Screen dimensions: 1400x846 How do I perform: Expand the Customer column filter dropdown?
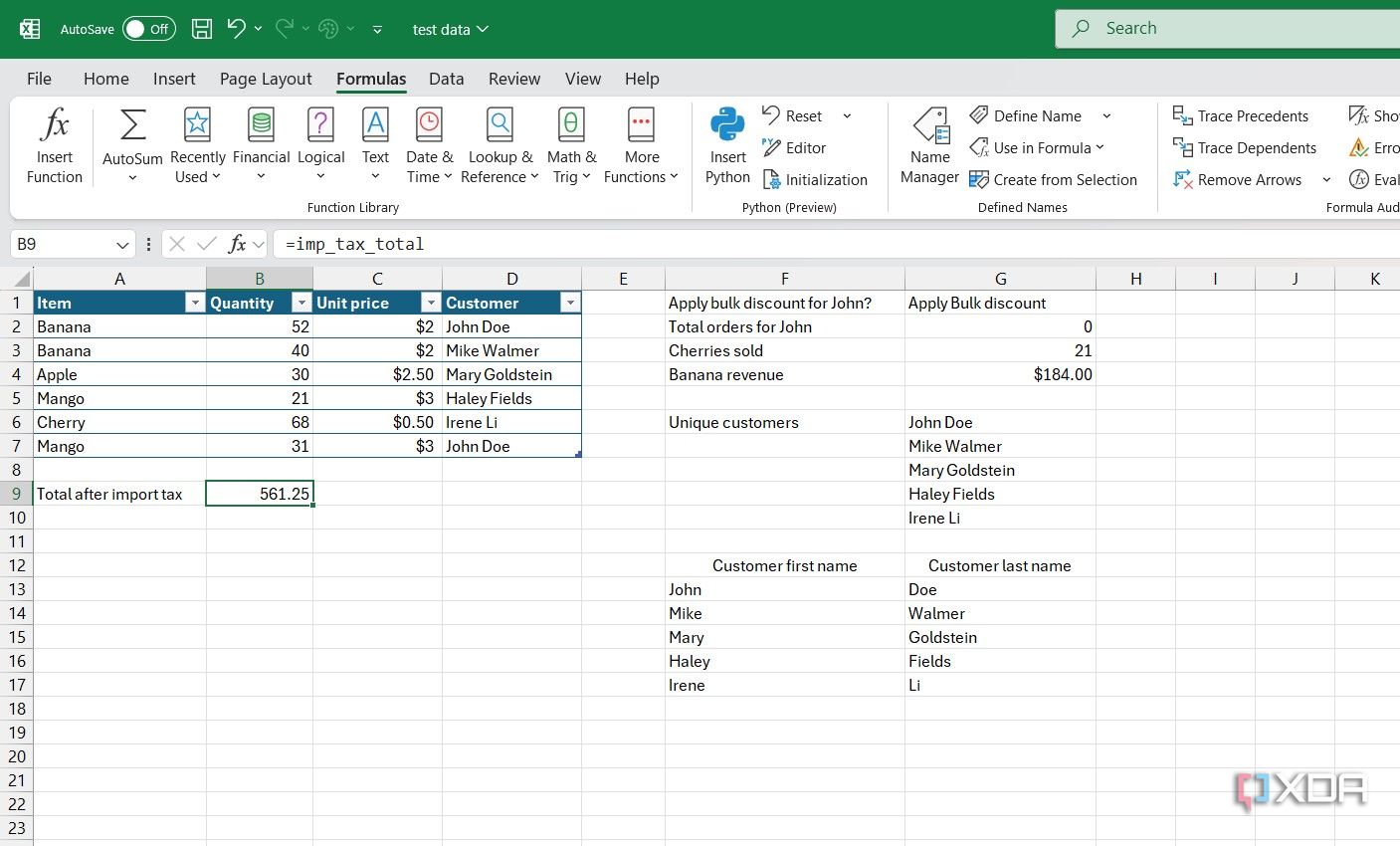tap(570, 303)
